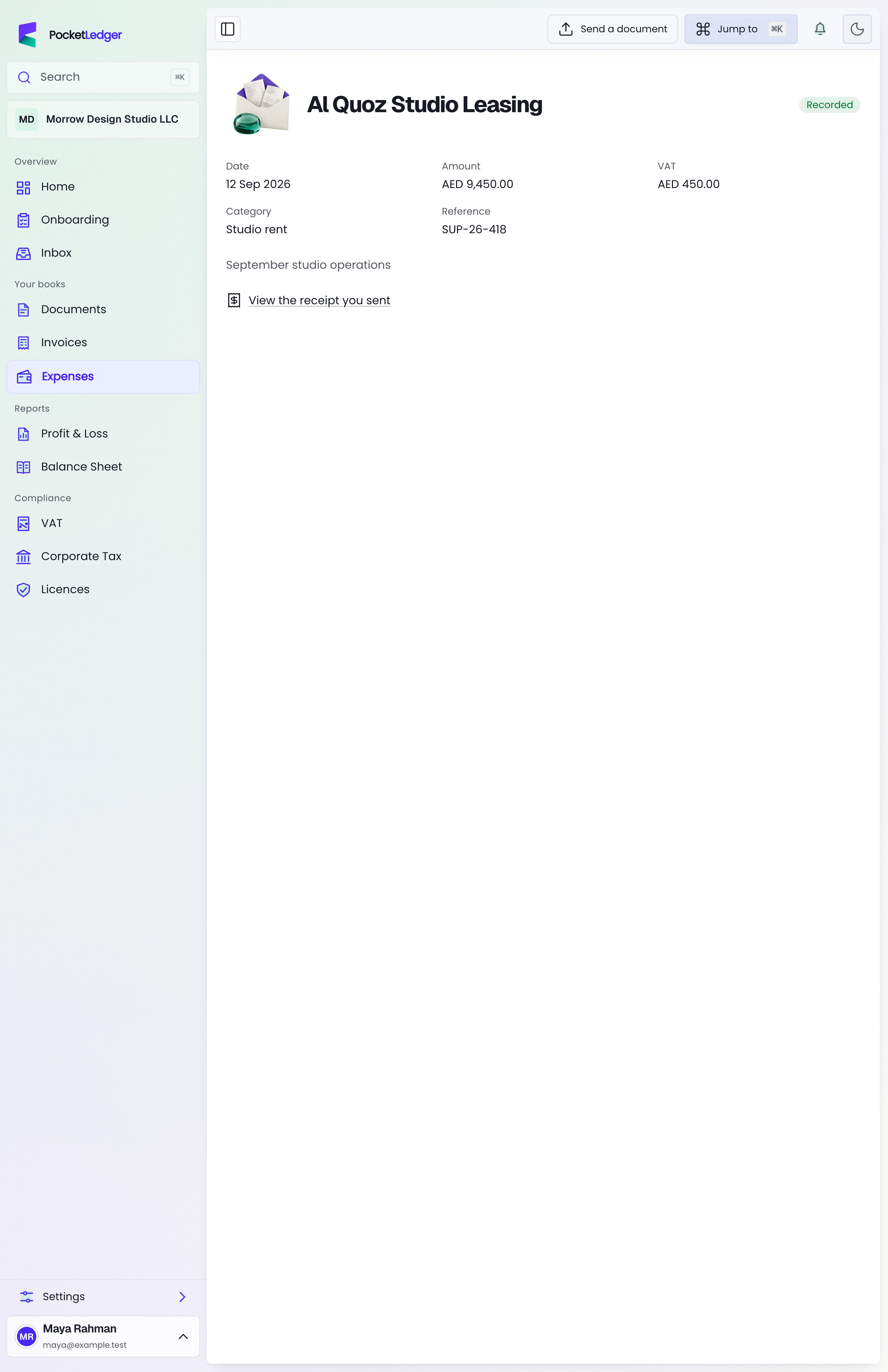Viewport: 888px width, 1372px height.
Task: Expand Settings chevron arrow
Action: [182, 1297]
